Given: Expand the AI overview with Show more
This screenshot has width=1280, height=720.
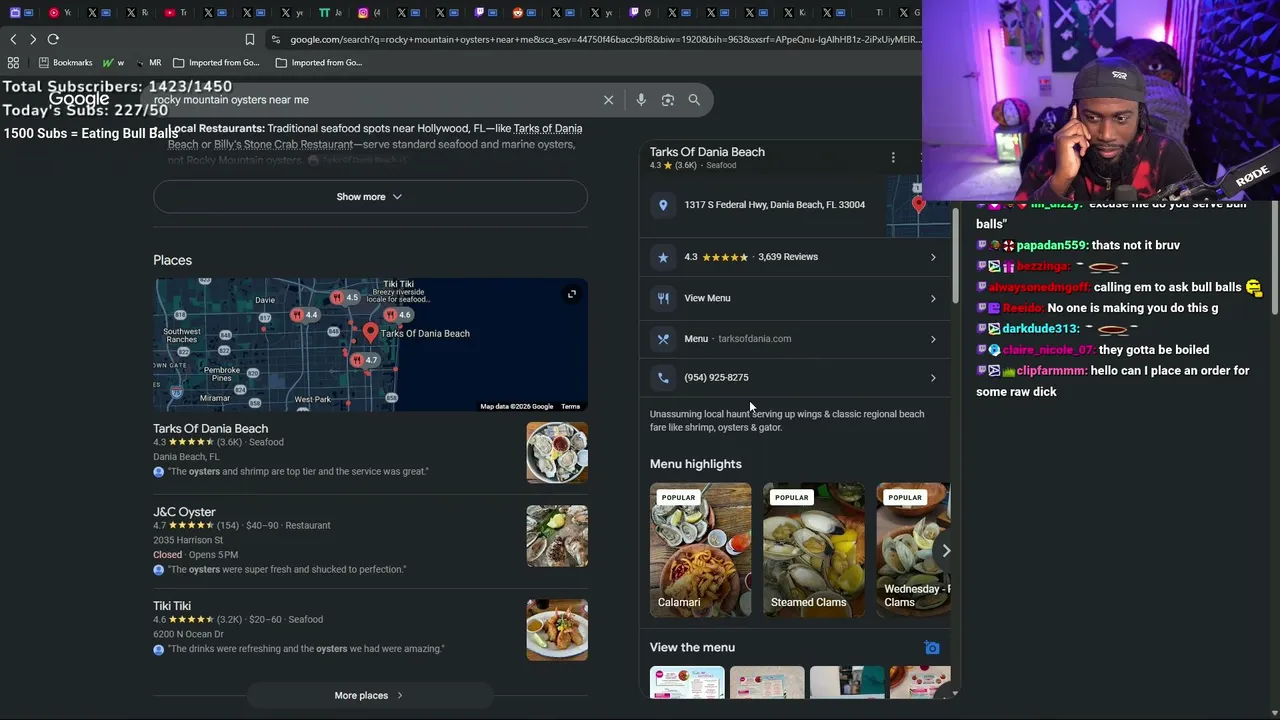Looking at the screenshot, I should 370,197.
